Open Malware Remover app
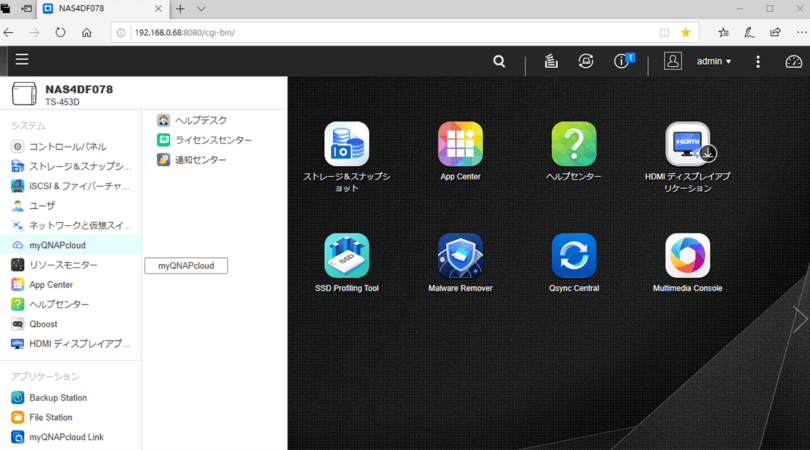The width and height of the screenshot is (810, 450). [x=460, y=256]
